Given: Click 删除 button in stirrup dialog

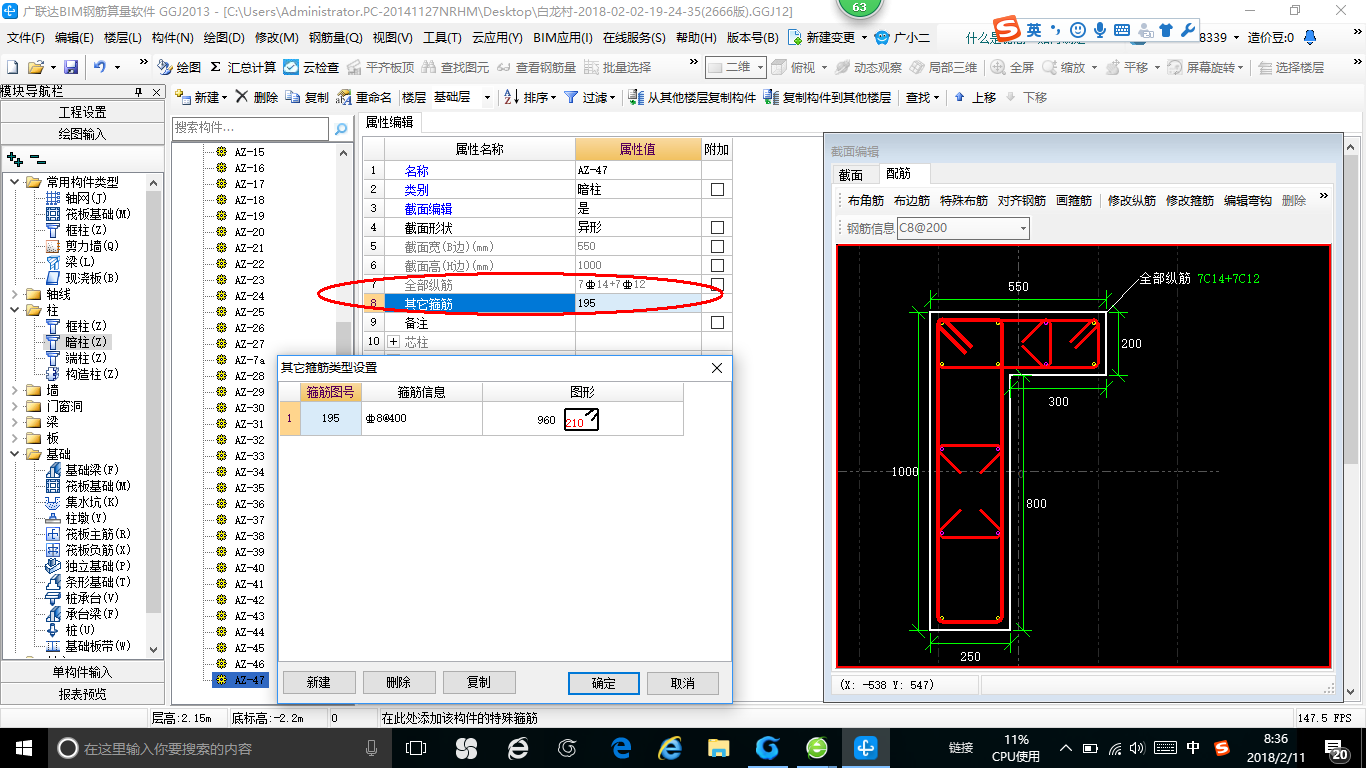Looking at the screenshot, I should (x=398, y=682).
